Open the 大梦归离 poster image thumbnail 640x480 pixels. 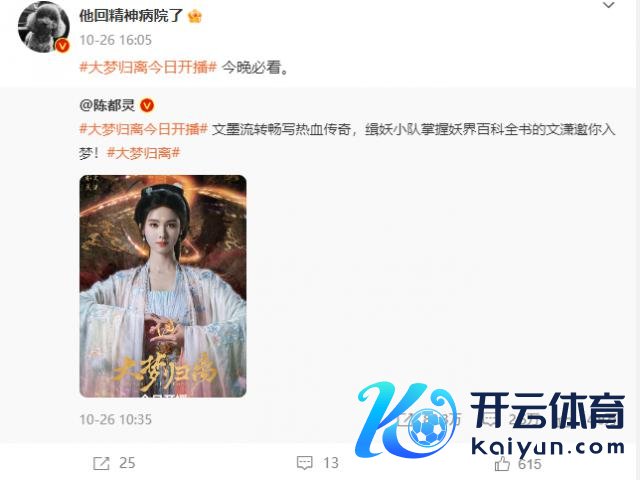point(163,286)
